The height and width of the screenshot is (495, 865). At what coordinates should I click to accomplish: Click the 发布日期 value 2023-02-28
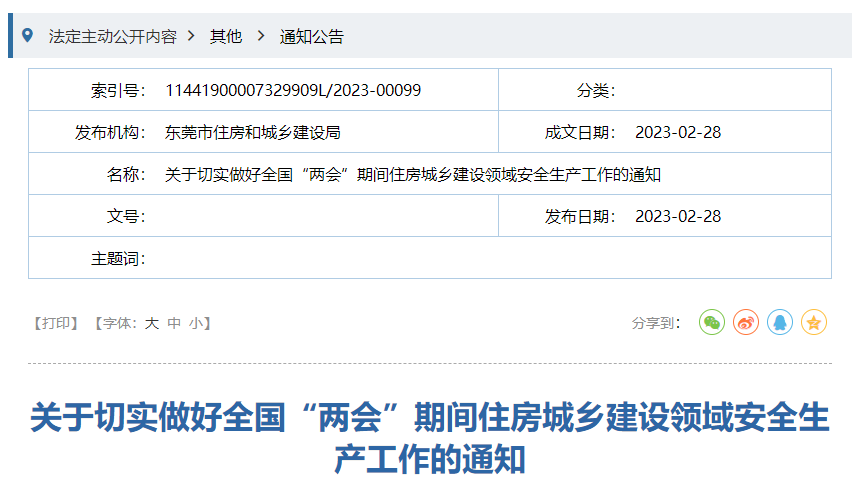coord(677,216)
